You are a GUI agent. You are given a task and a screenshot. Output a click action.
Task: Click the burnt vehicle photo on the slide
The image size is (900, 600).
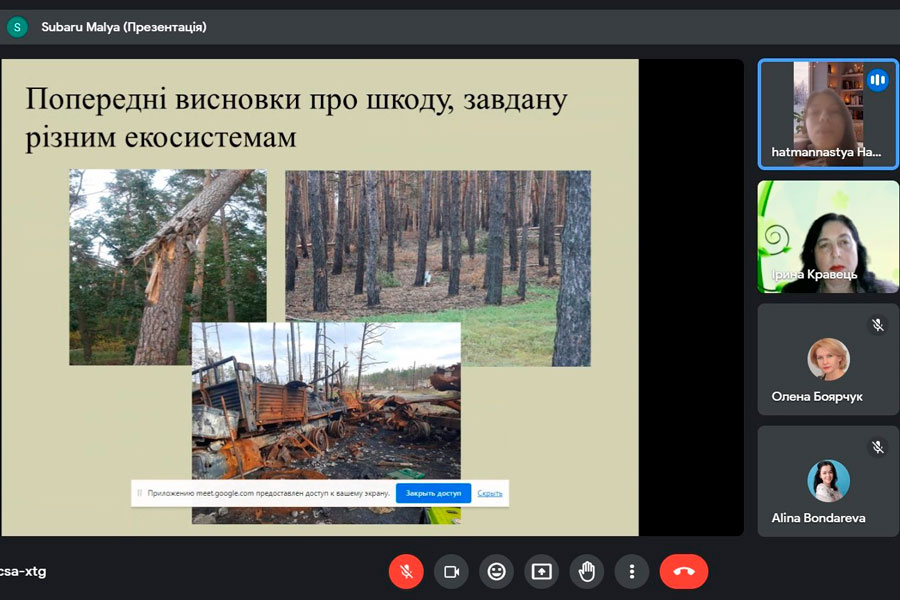click(326, 400)
